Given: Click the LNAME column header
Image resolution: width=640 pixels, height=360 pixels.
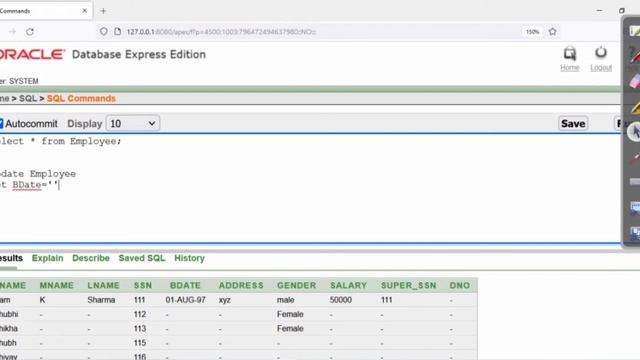Looking at the screenshot, I should tap(104, 285).
